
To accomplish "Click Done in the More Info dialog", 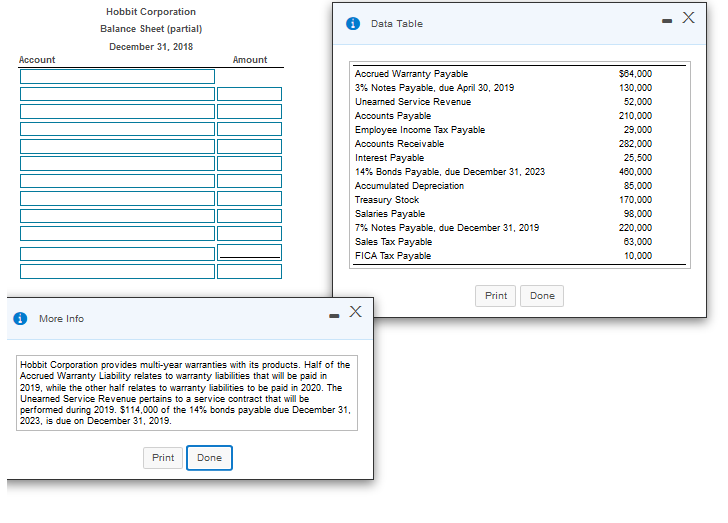I will click(209, 458).
